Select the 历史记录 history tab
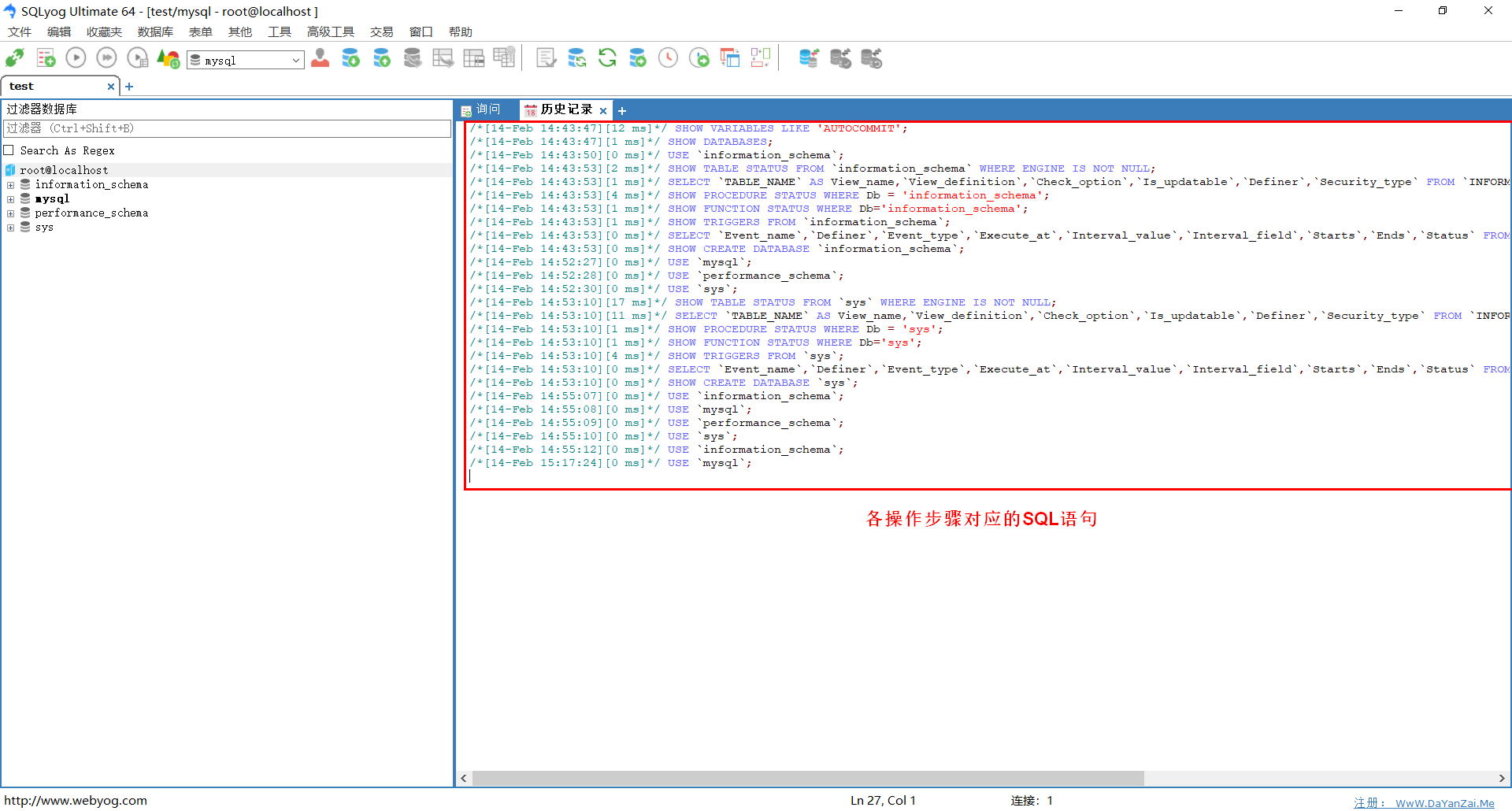 pyautogui.click(x=566, y=109)
